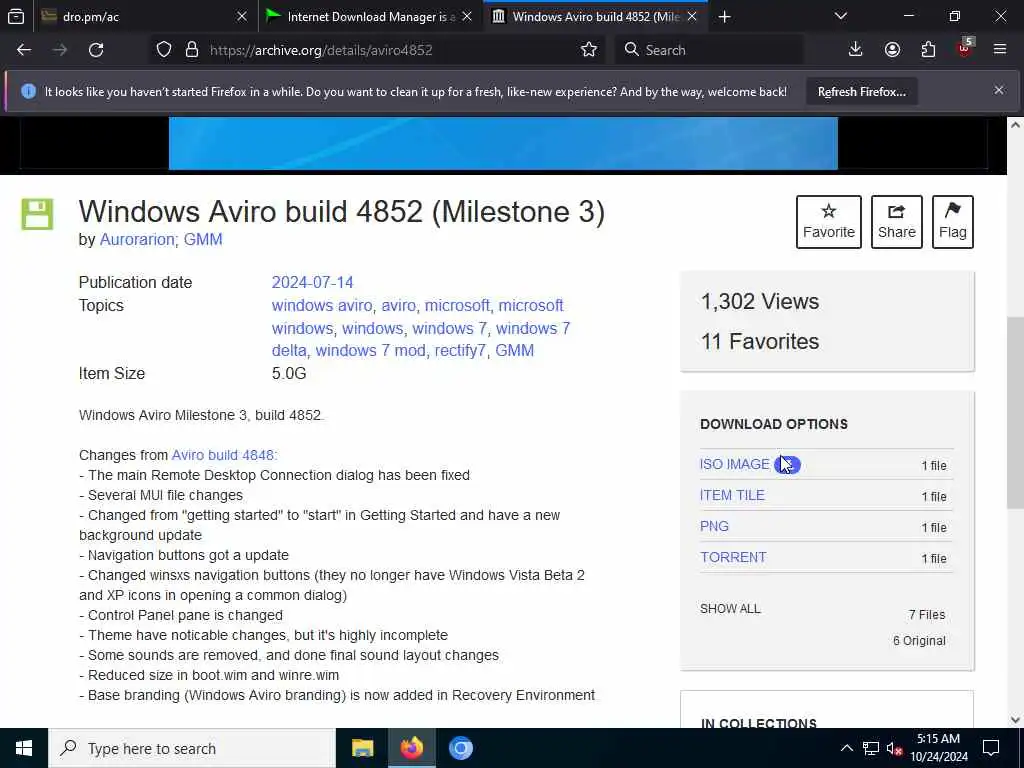The height and width of the screenshot is (768, 1024).
Task: Go back to the previous page
Action: [x=24, y=50]
